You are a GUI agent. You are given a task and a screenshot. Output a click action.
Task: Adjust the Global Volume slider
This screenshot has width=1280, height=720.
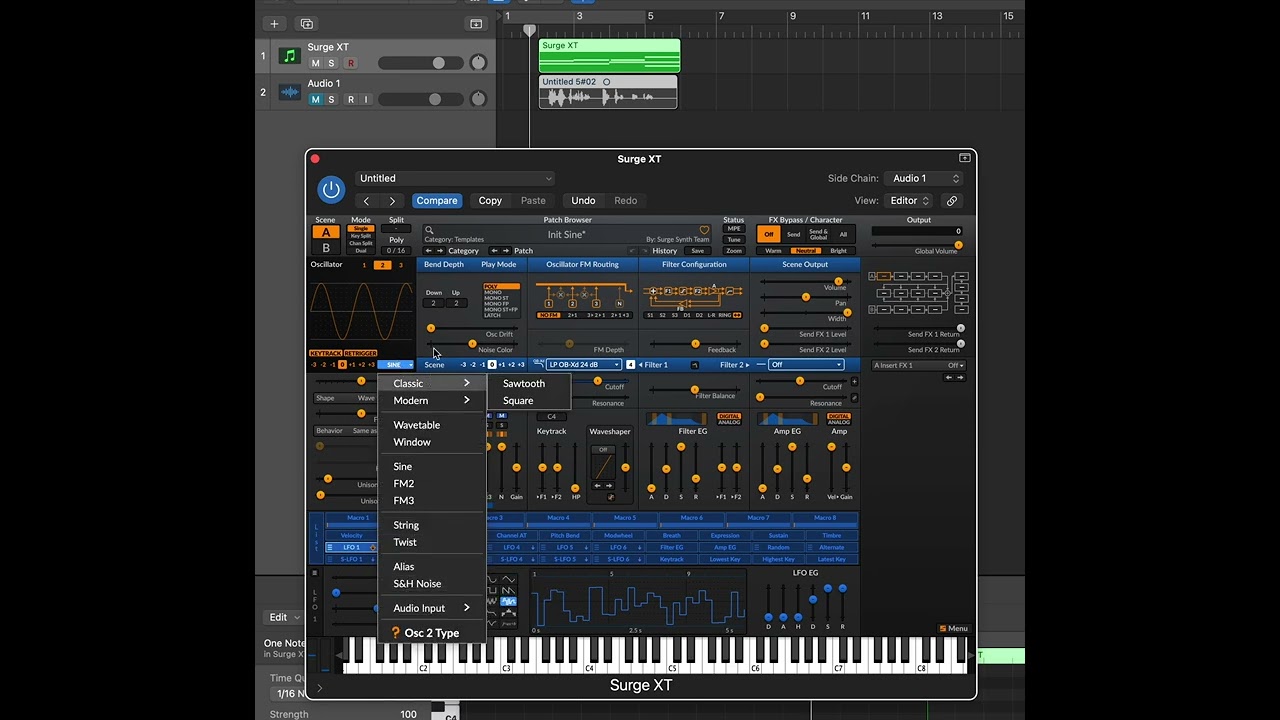coord(915,244)
